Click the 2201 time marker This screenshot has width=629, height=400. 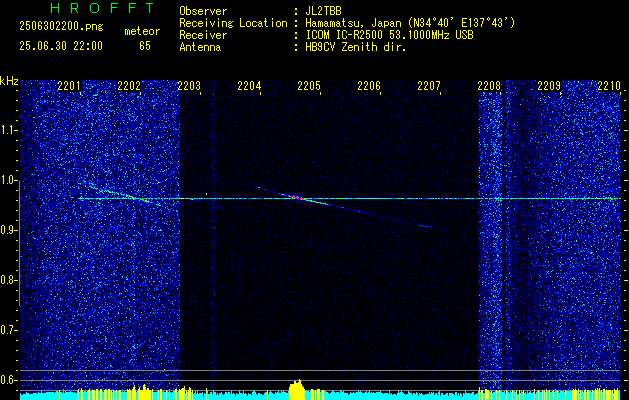point(69,86)
